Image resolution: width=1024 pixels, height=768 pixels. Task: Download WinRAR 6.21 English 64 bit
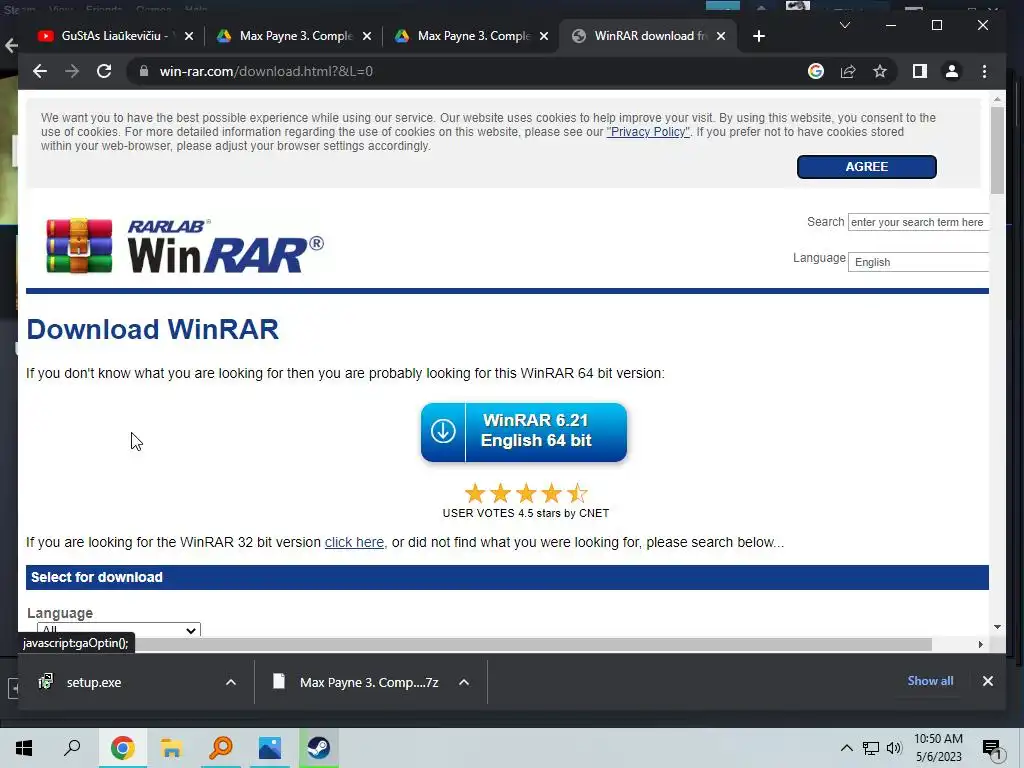(x=524, y=432)
